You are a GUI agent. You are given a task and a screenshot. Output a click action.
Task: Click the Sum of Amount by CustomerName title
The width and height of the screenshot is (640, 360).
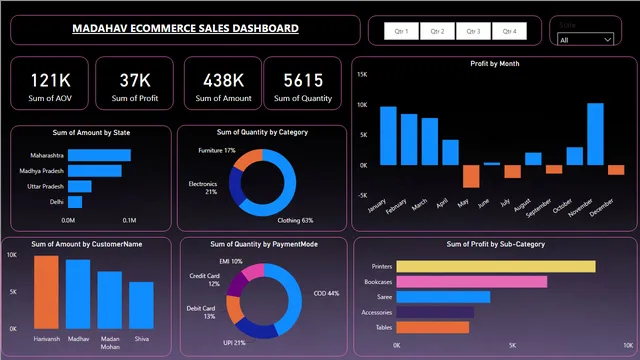(87, 244)
